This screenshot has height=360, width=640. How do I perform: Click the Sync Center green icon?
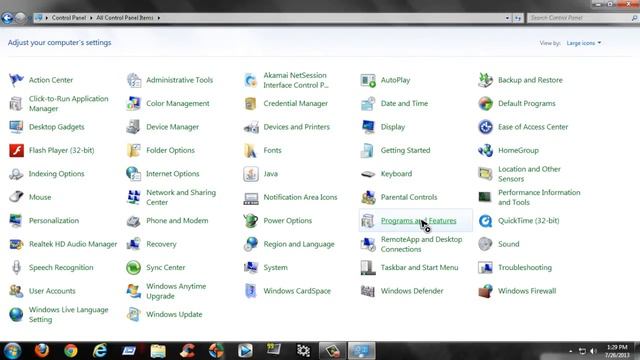133,268
